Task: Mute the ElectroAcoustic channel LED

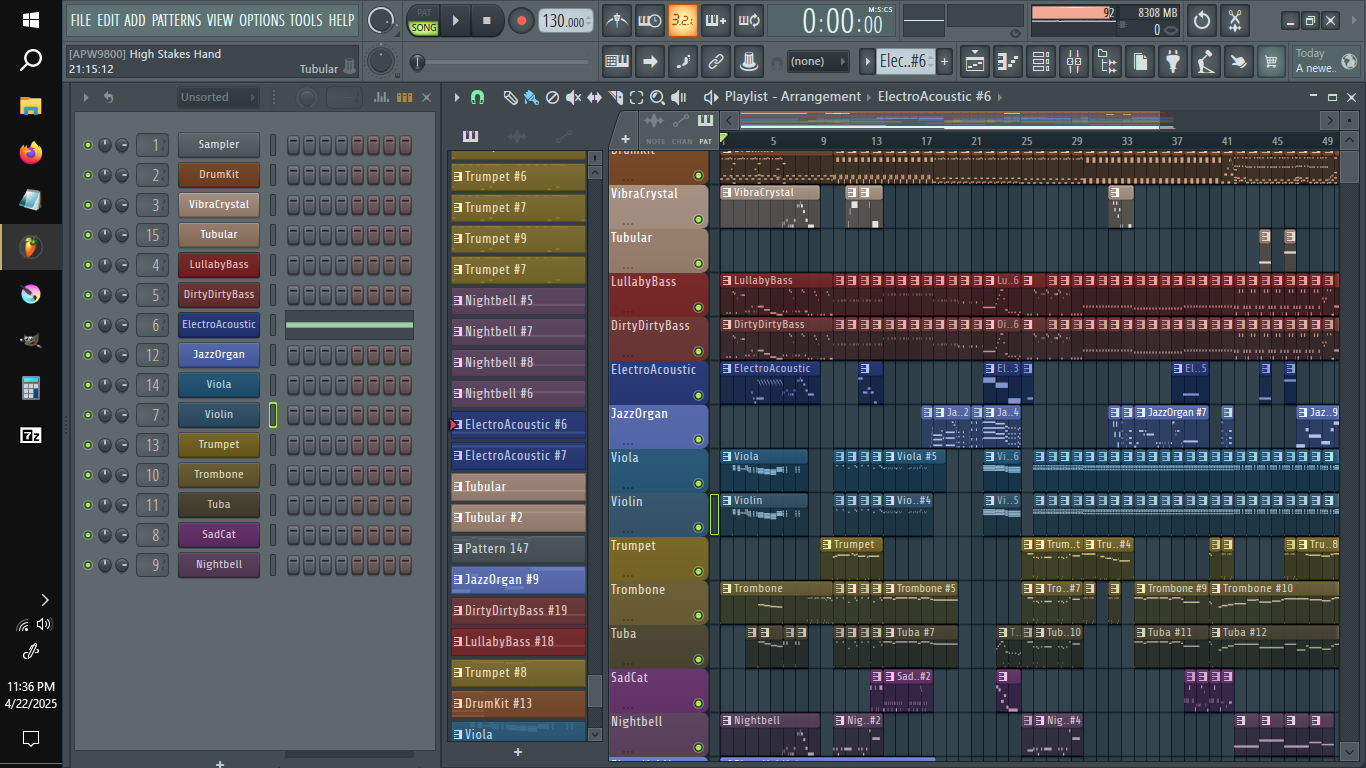Action: (88, 325)
